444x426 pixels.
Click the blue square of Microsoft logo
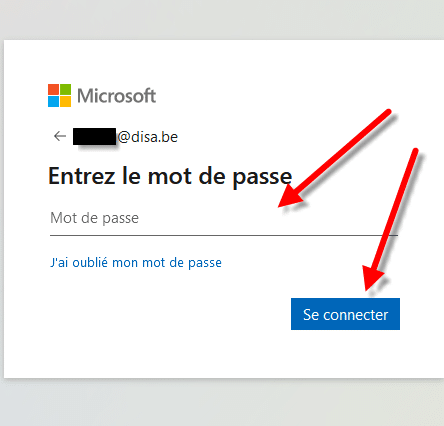click(53, 102)
